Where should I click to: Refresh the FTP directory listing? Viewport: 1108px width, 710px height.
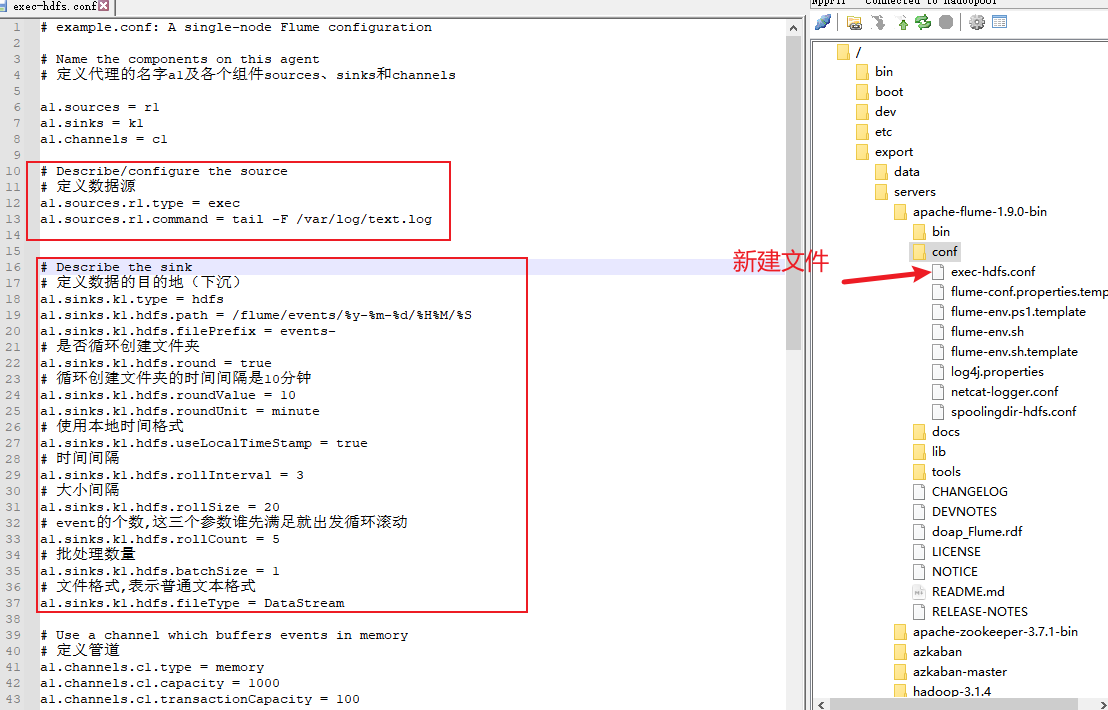924,23
